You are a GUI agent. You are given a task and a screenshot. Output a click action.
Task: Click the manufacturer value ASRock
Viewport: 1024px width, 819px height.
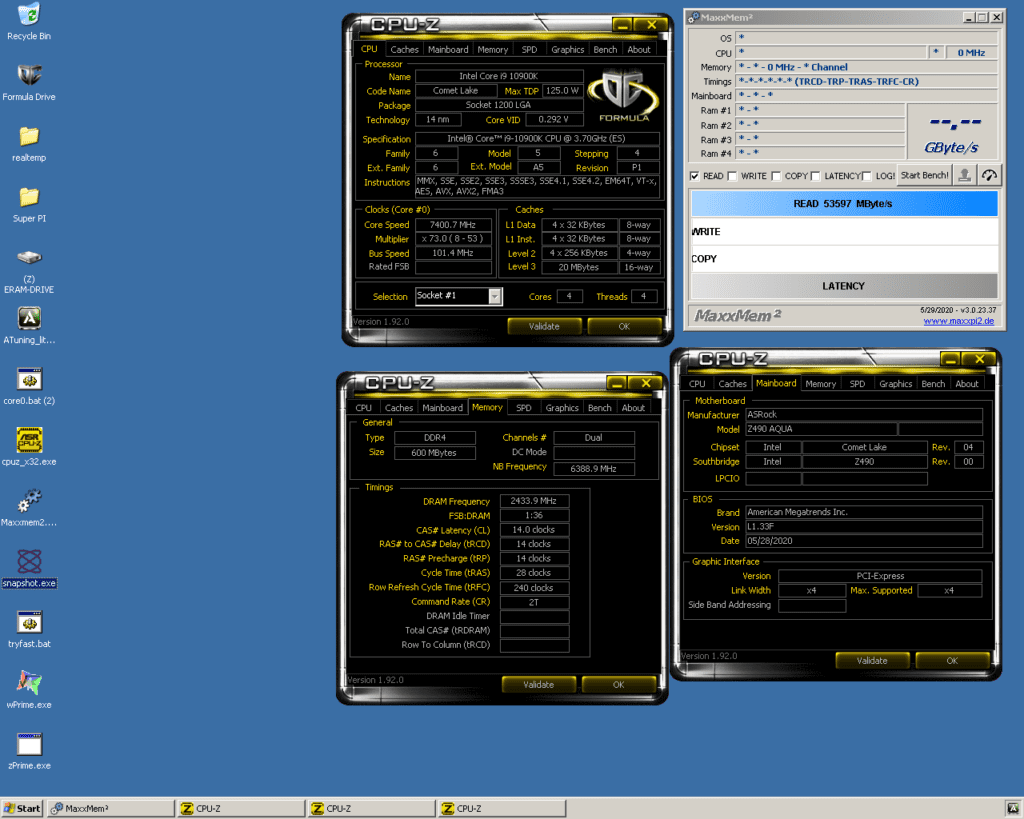coord(863,415)
